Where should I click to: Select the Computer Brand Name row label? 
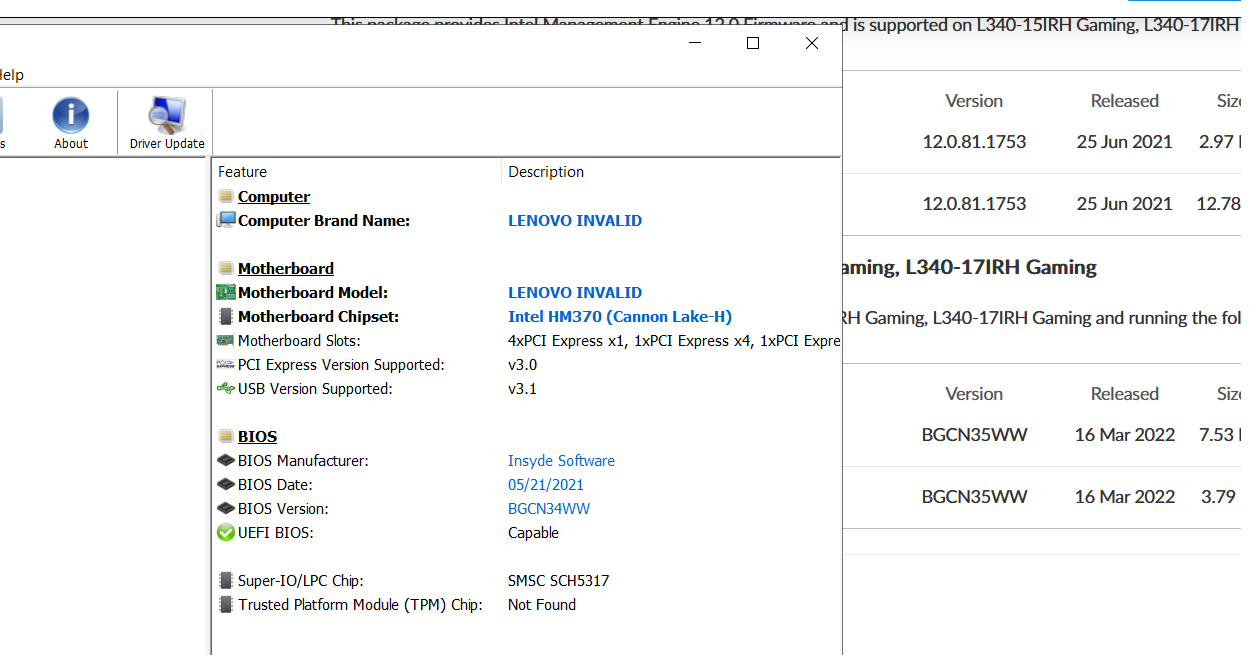[x=324, y=221]
